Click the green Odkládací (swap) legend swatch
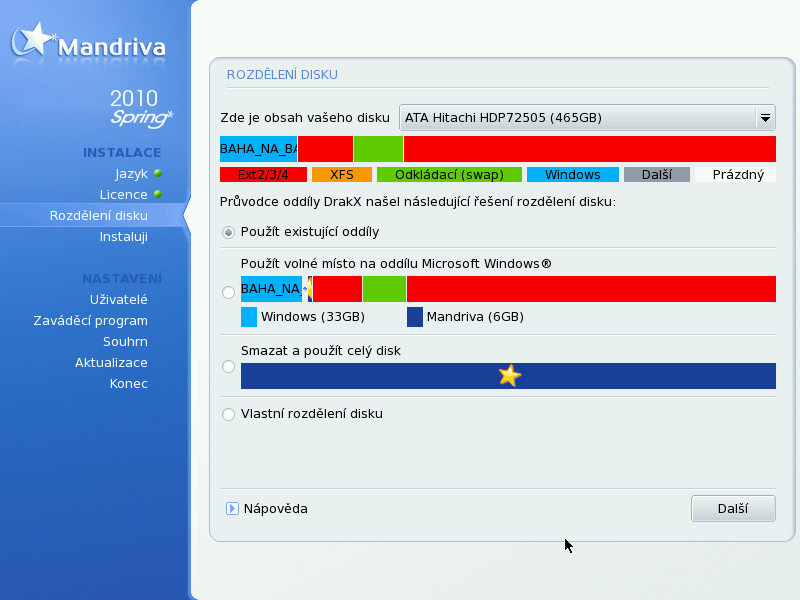The width and height of the screenshot is (800, 600). pyautogui.click(x=449, y=174)
